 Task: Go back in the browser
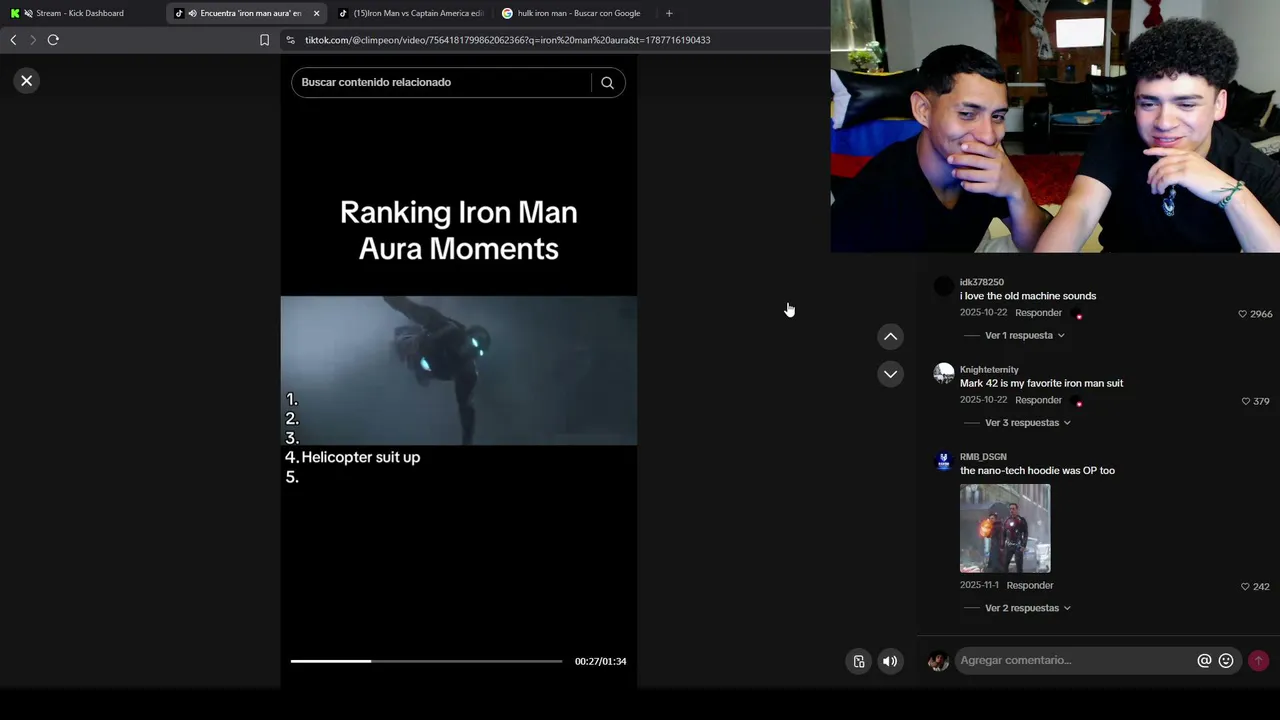13,40
